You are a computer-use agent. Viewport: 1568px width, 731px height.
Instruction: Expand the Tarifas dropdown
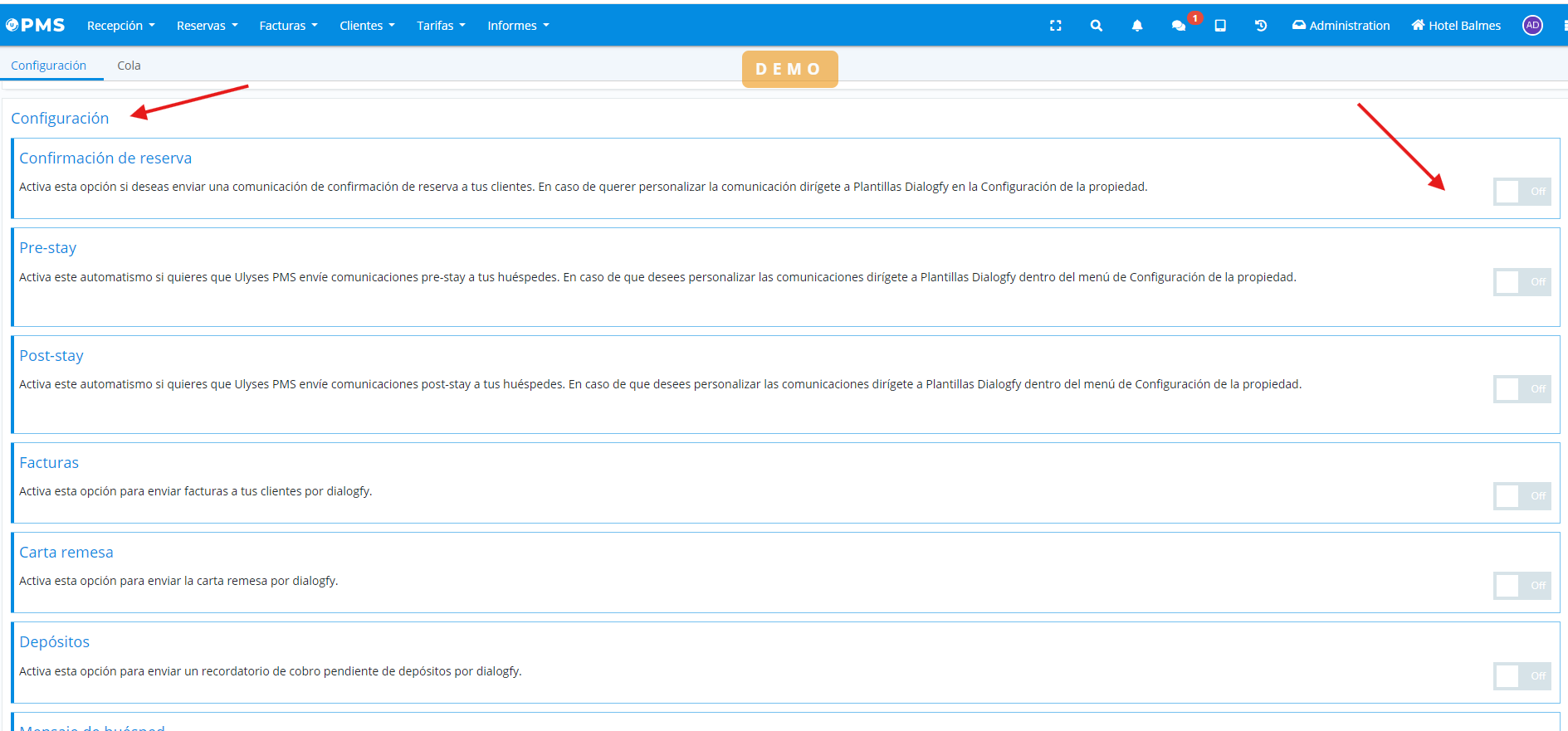(x=441, y=26)
